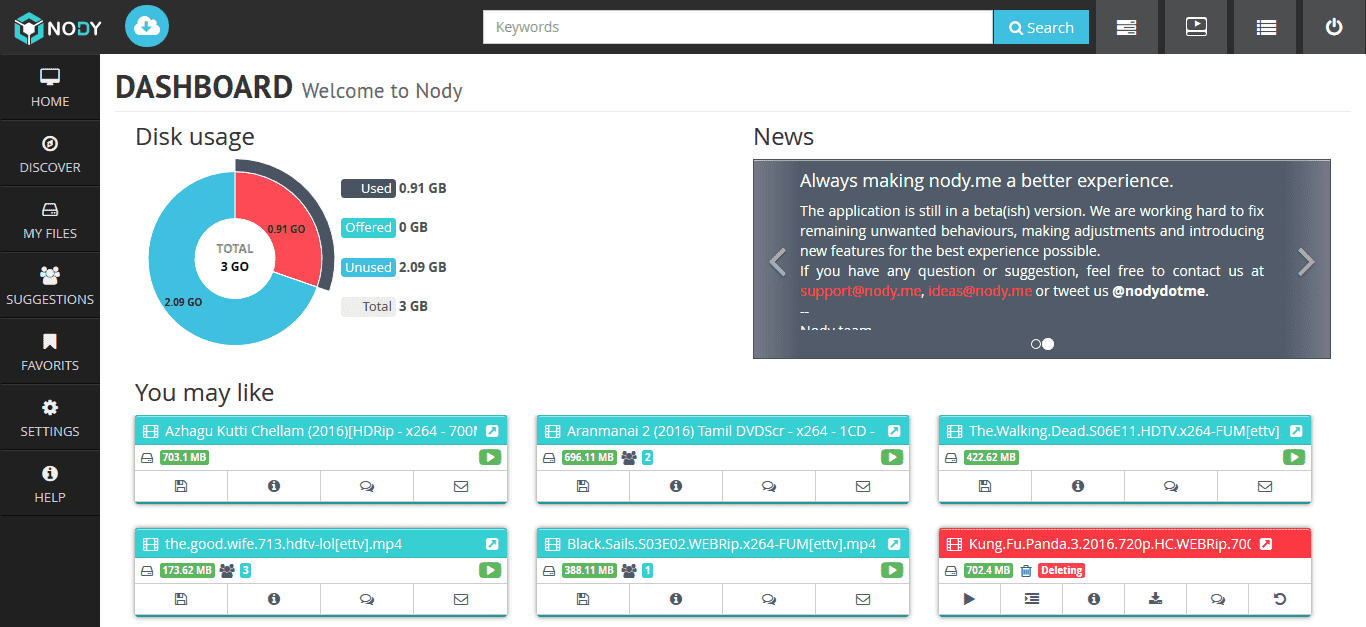
Task: Click the server storage icon in top bar
Action: (x=1127, y=27)
